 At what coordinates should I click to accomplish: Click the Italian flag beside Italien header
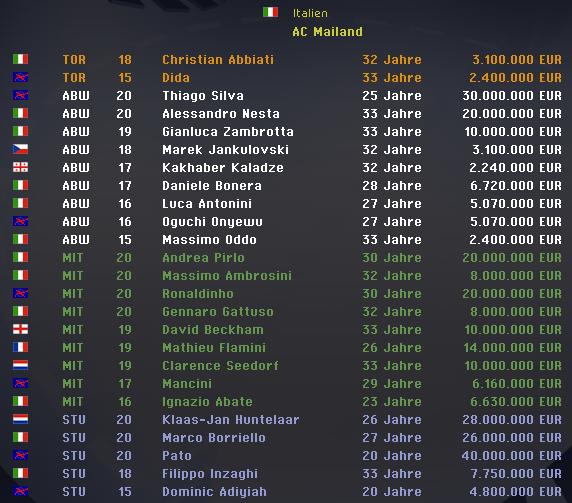pyautogui.click(x=270, y=12)
